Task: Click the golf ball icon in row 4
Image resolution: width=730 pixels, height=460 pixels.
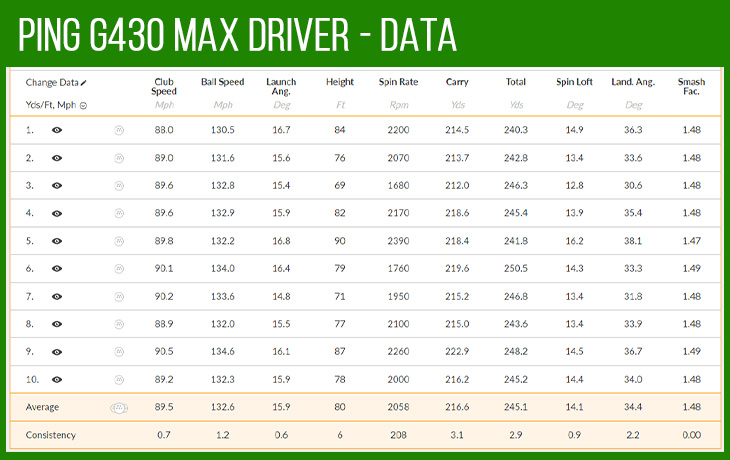Action: pyautogui.click(x=119, y=214)
